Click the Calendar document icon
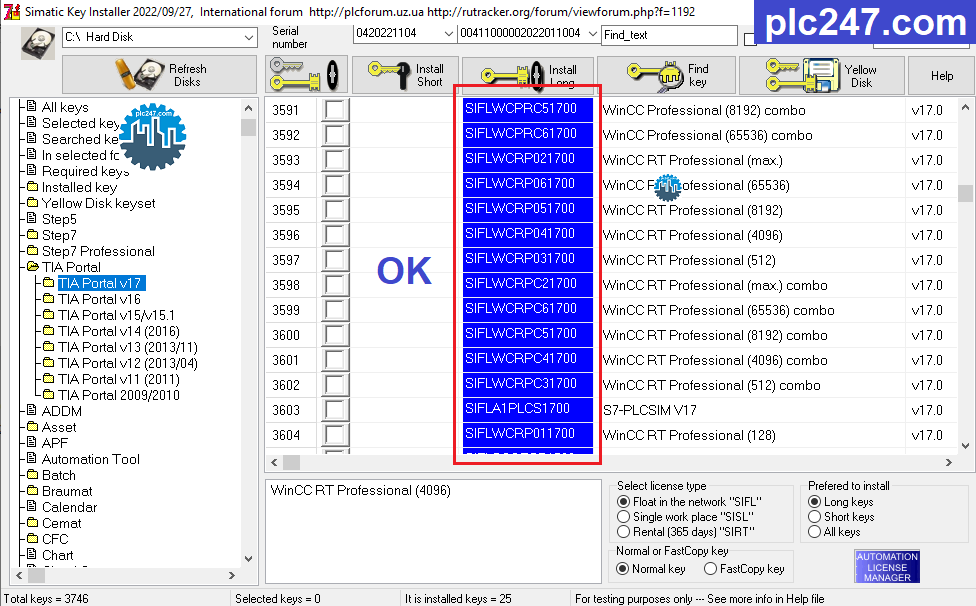 coord(32,506)
